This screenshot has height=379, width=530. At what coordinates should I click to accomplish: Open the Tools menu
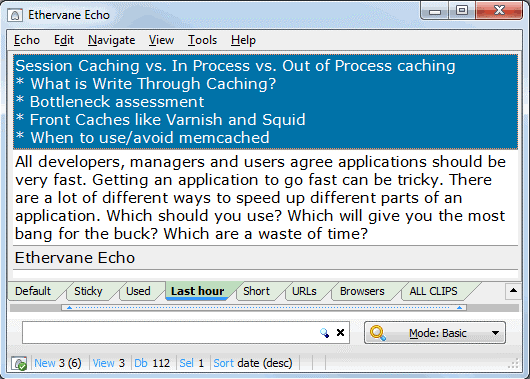point(202,40)
